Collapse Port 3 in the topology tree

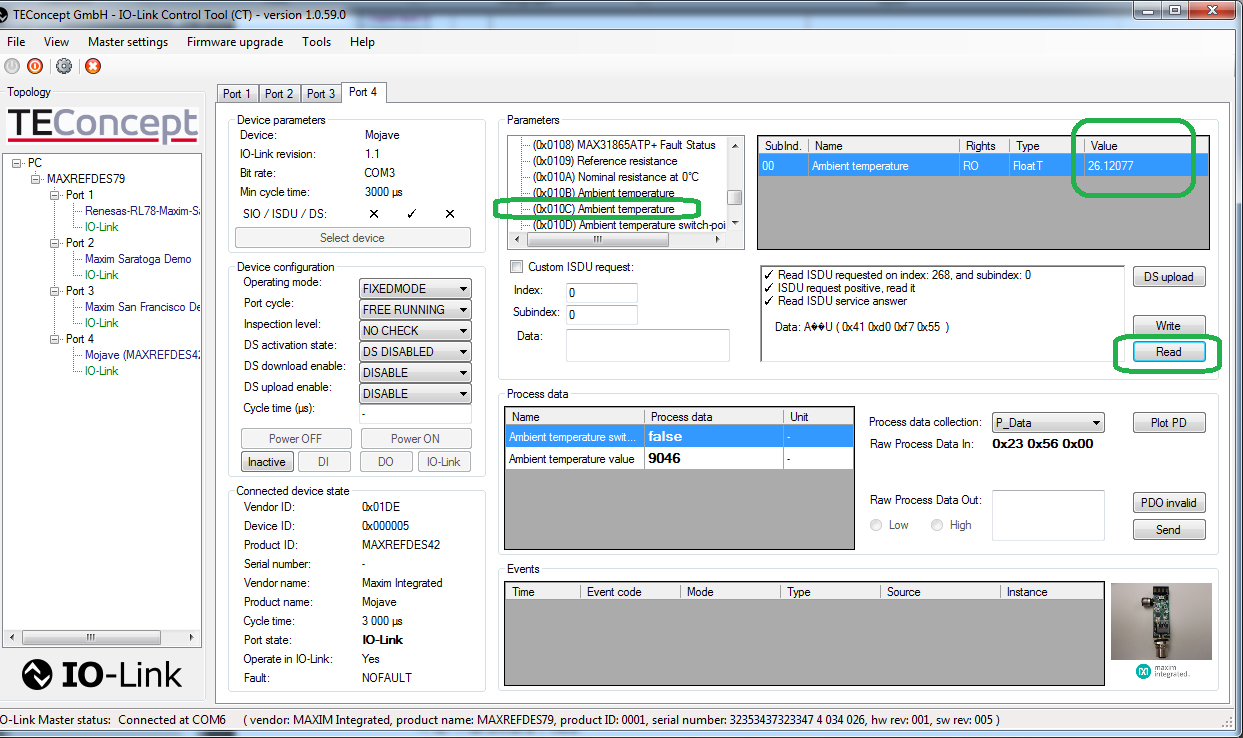pos(56,291)
